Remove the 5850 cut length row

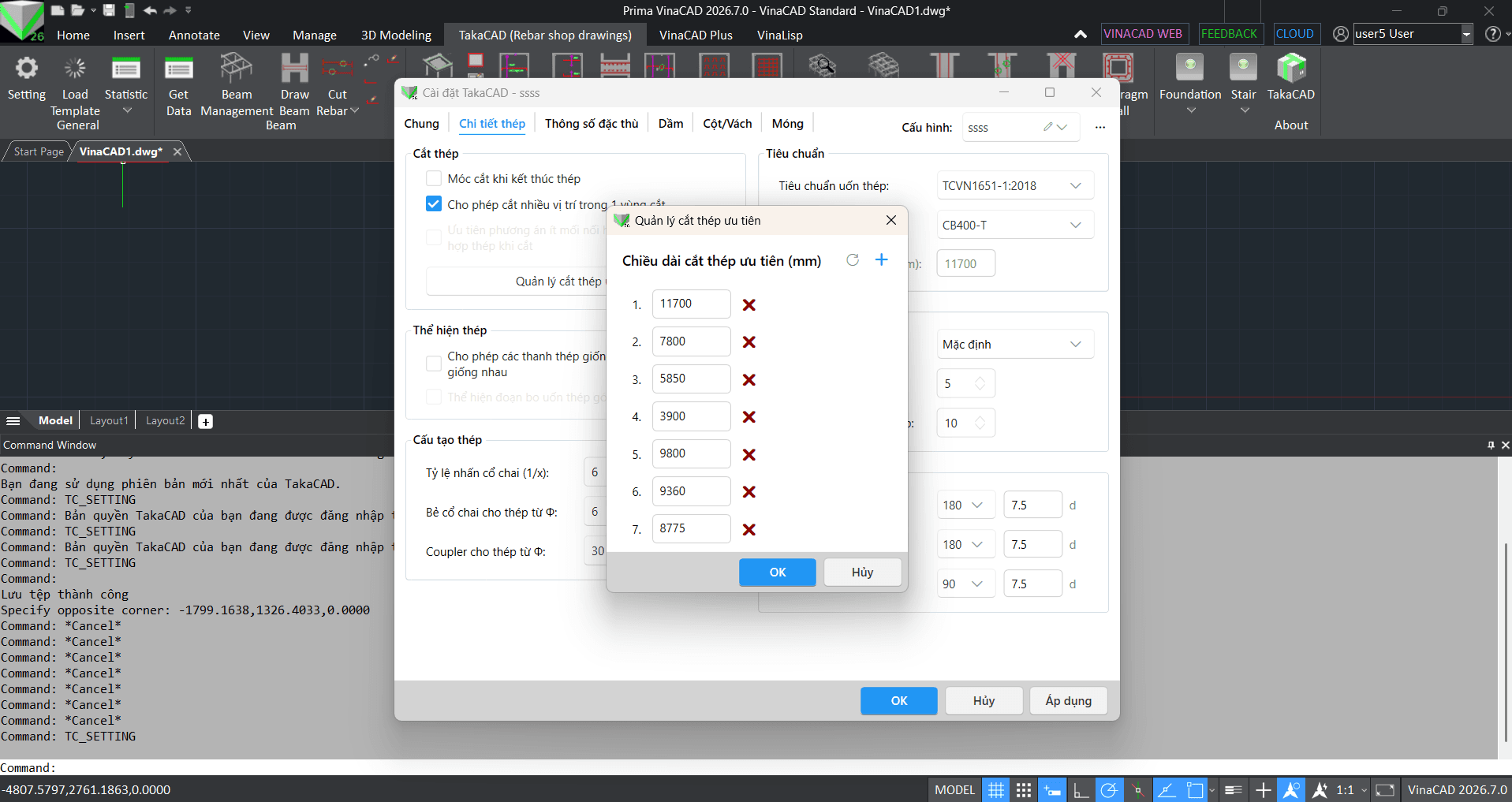tap(749, 380)
